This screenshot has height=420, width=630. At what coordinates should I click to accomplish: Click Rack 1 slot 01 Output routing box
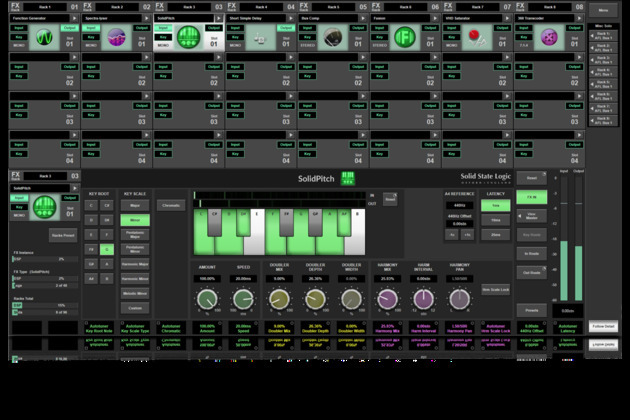point(70,28)
